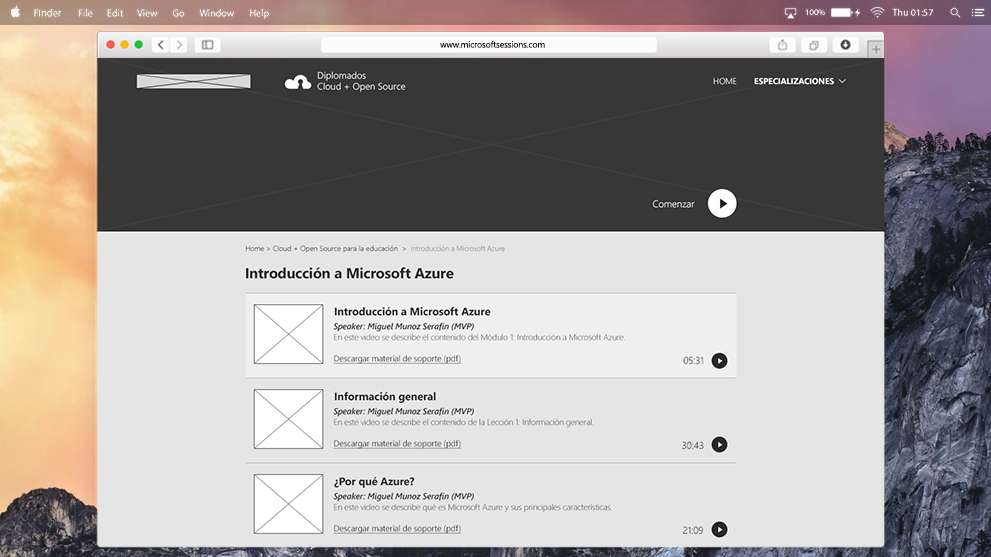The width and height of the screenshot is (991, 557).
Task: Click the microsoftsessions.com address bar
Action: (489, 45)
